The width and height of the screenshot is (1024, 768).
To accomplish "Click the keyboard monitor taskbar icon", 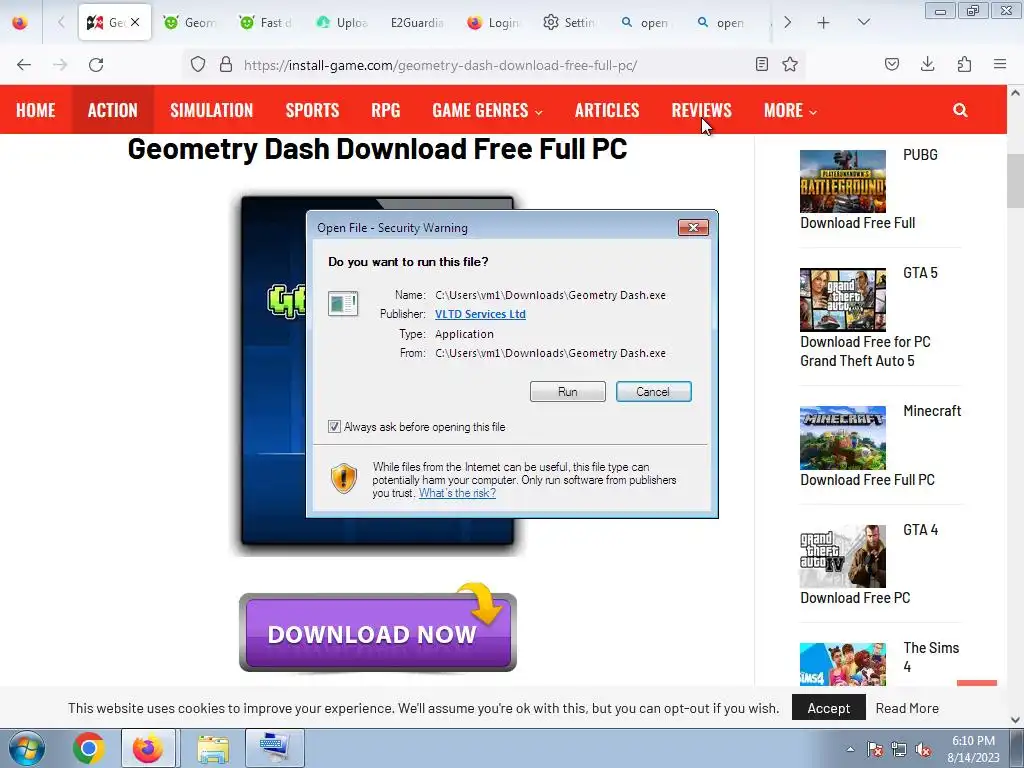I will point(274,748).
